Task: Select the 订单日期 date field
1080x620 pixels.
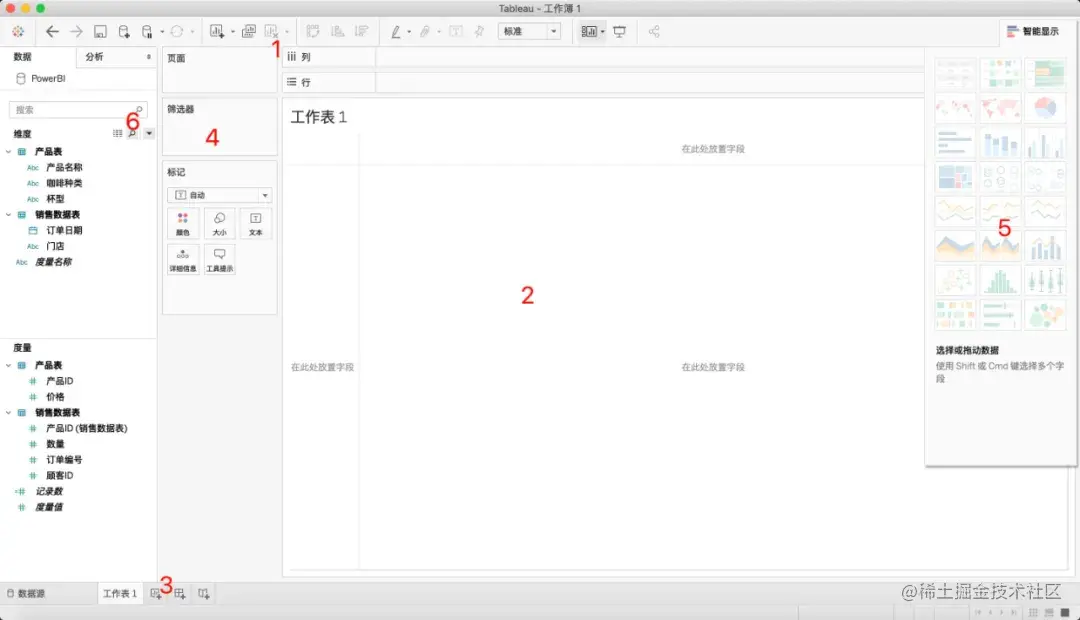Action: pyautogui.click(x=64, y=230)
